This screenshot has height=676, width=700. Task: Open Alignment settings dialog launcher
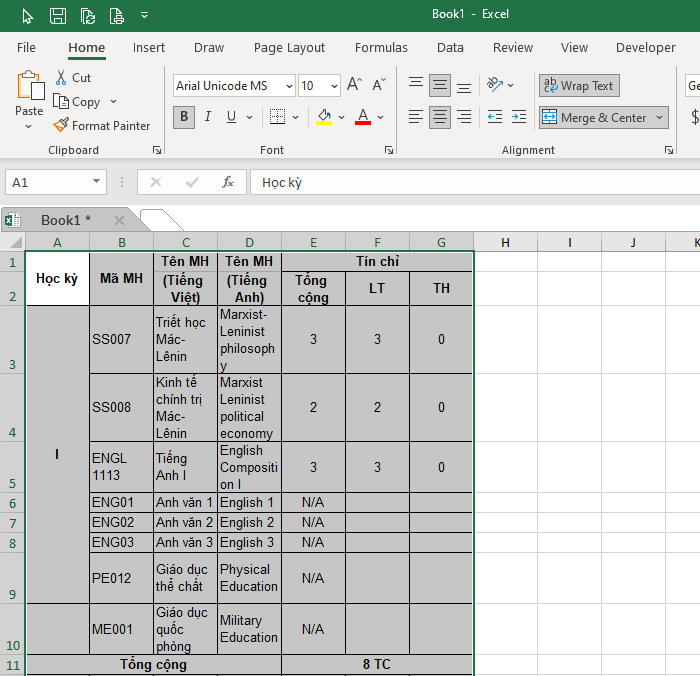click(669, 150)
